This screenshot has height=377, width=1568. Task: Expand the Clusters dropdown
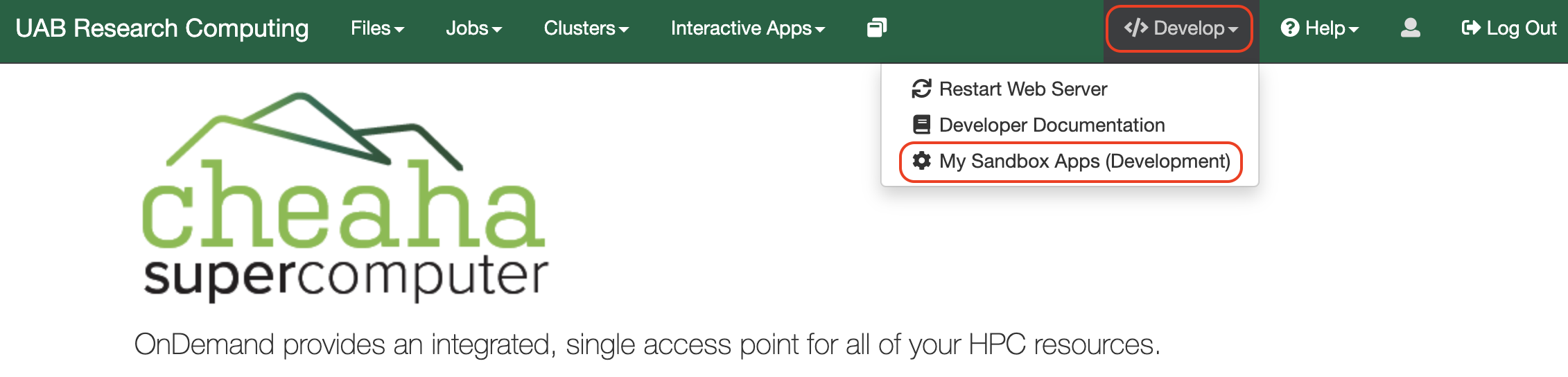(x=586, y=28)
